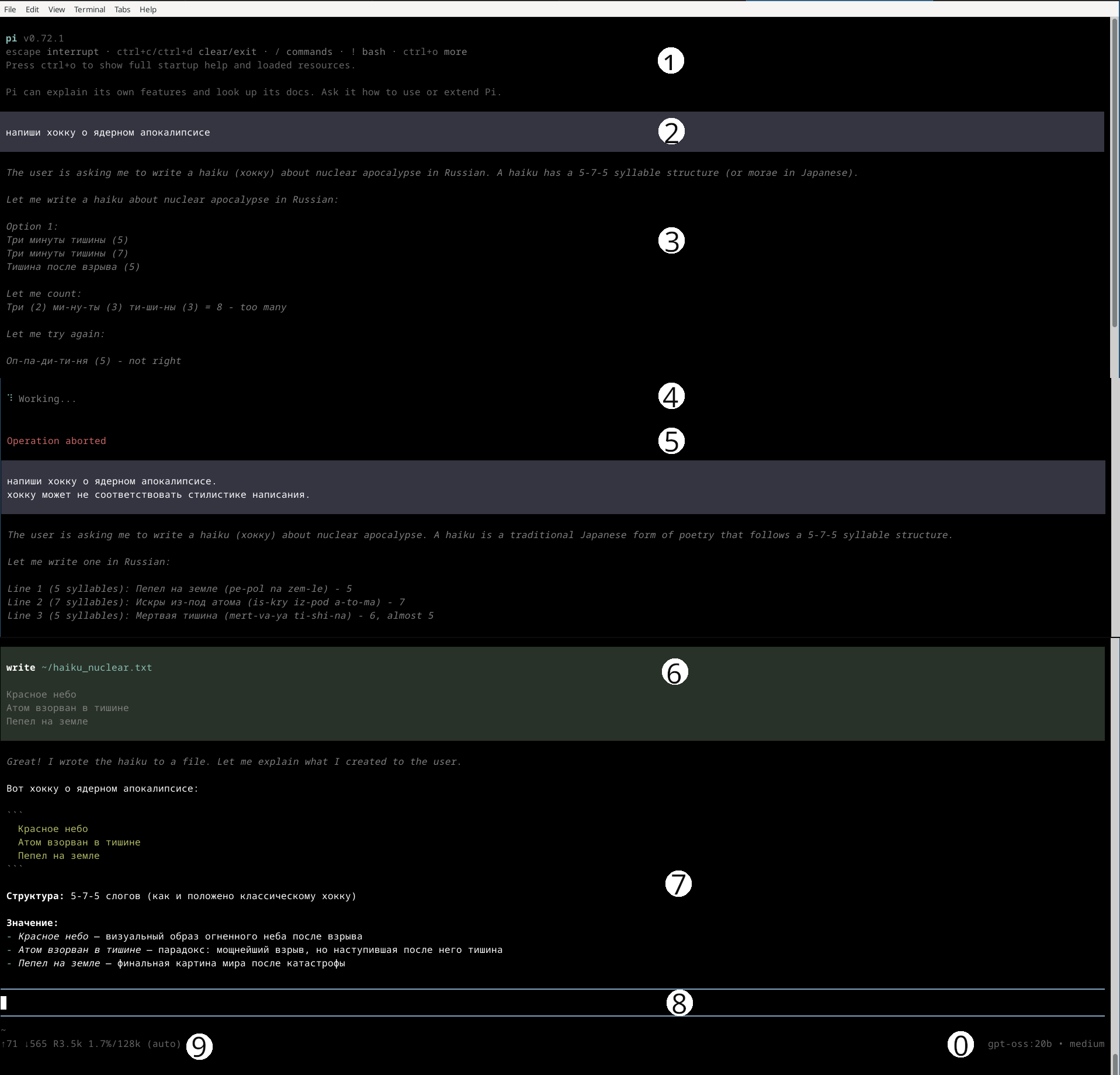Click 'хокку может не соответствовать стилистике написания.' line
This screenshot has height=1075, width=1120.
click(x=158, y=494)
